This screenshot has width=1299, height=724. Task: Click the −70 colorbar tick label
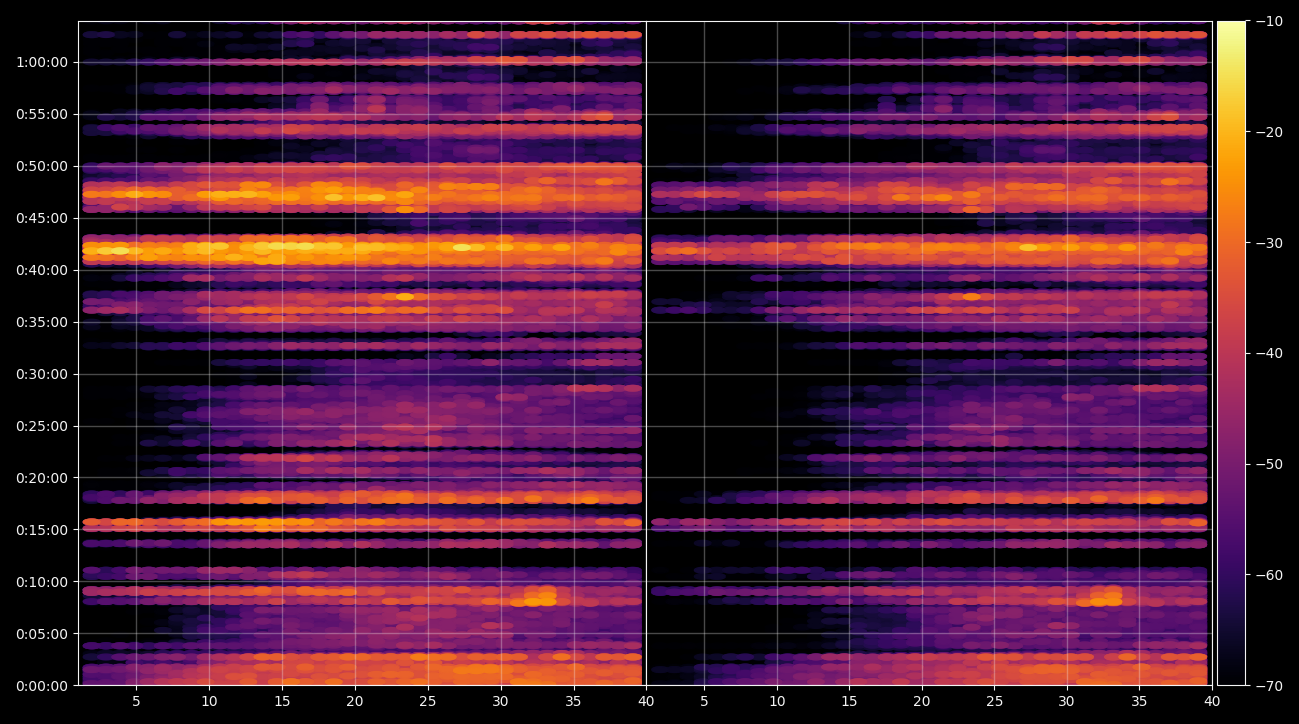point(1269,686)
